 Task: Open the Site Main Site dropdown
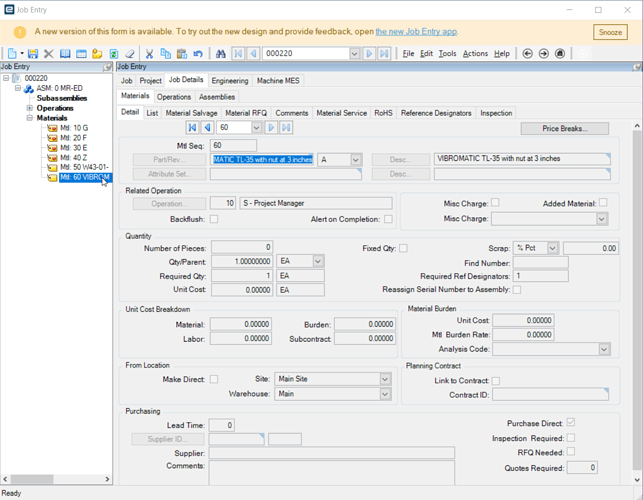[385, 379]
